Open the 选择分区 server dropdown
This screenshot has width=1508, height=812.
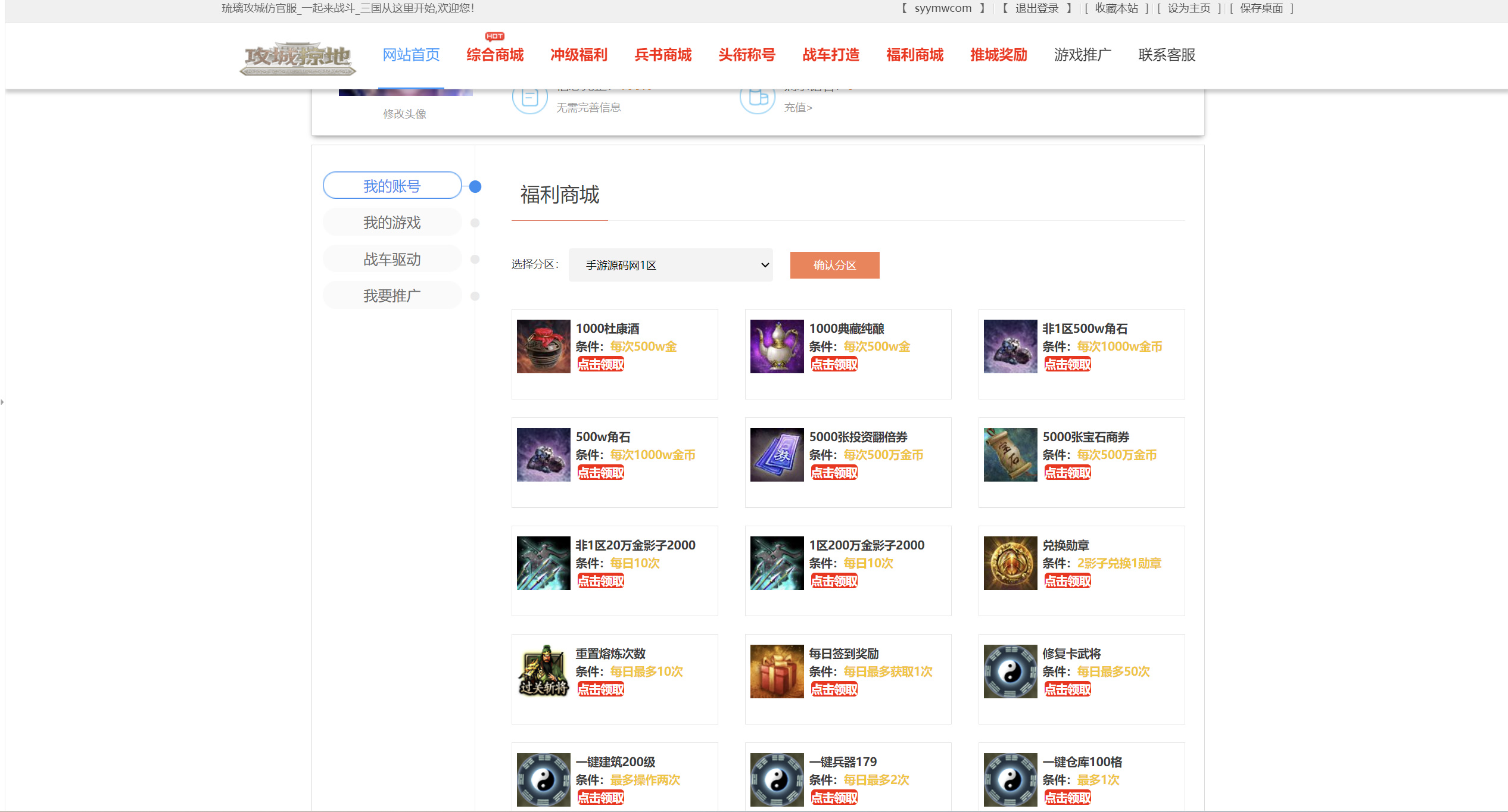[x=670, y=265]
